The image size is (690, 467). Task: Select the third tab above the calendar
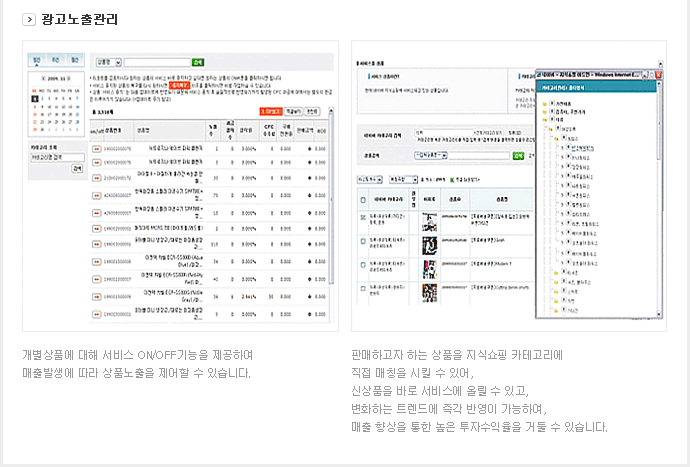point(73,61)
